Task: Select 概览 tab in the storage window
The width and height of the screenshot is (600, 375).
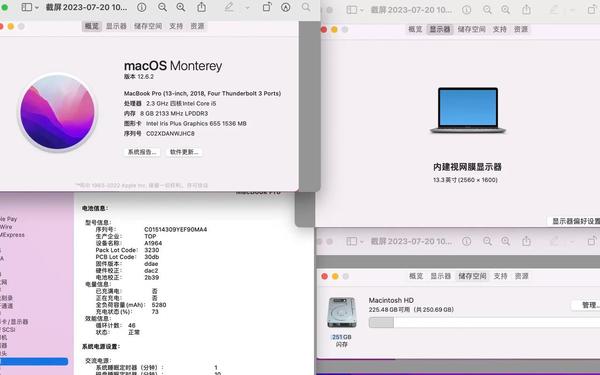Action: [x=416, y=276]
